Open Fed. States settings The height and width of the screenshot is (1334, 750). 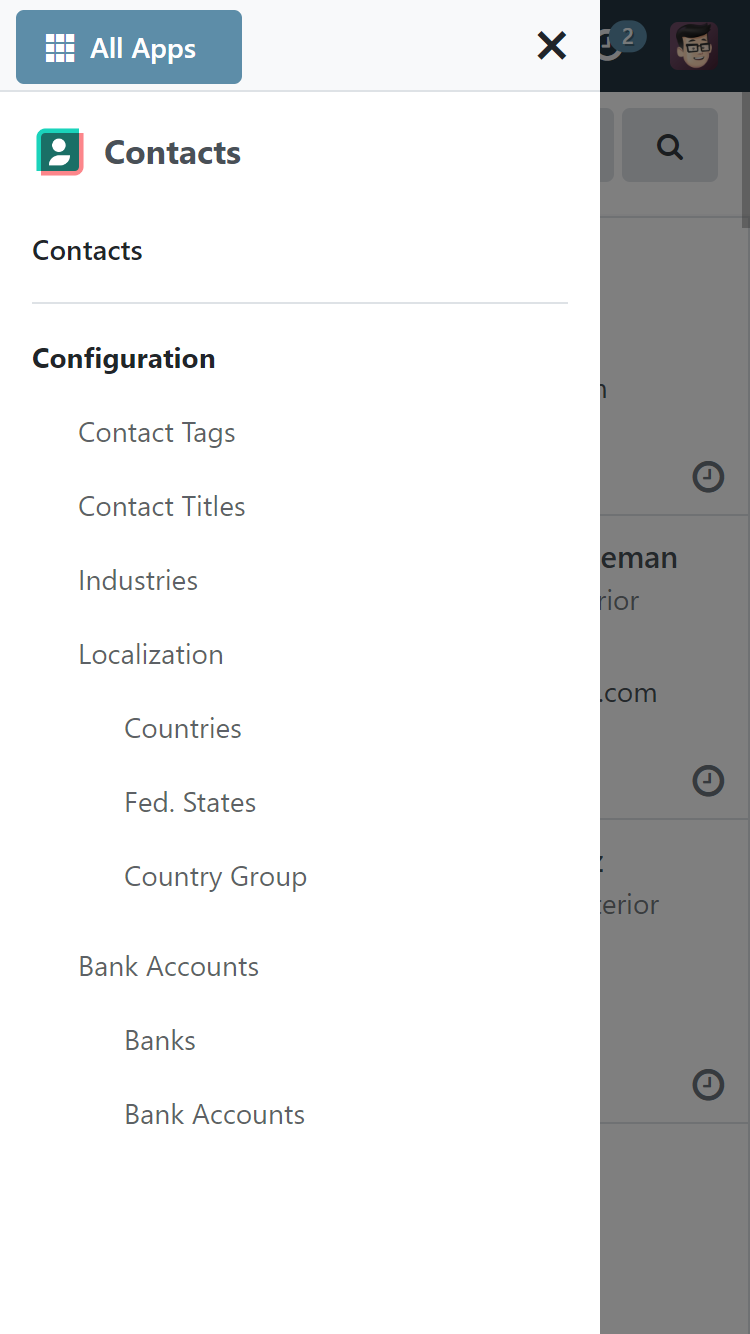click(x=190, y=803)
